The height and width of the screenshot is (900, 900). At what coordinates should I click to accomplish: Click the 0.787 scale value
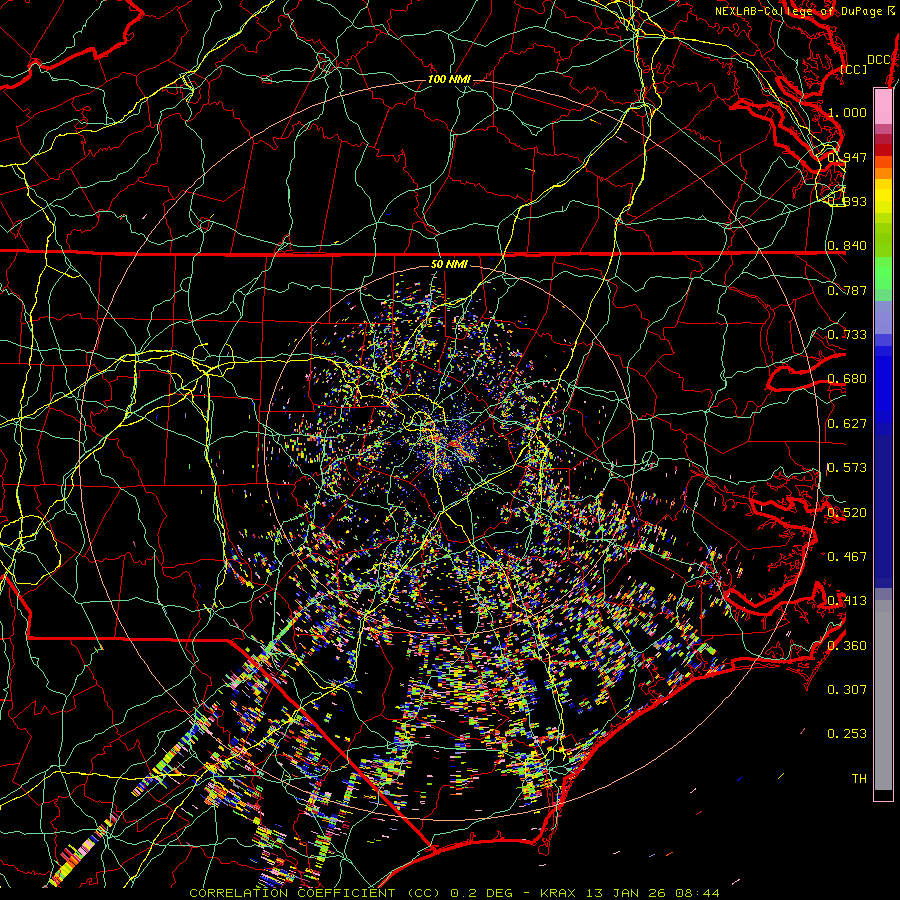click(847, 290)
